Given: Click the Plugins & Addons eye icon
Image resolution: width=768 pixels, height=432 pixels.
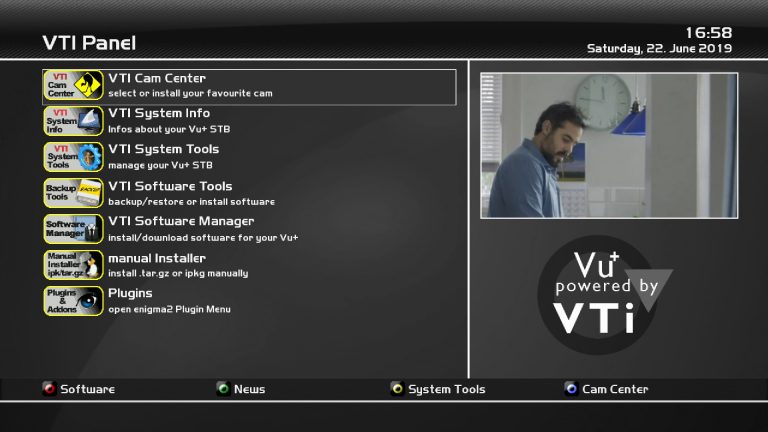Looking at the screenshot, I should 74,301.
